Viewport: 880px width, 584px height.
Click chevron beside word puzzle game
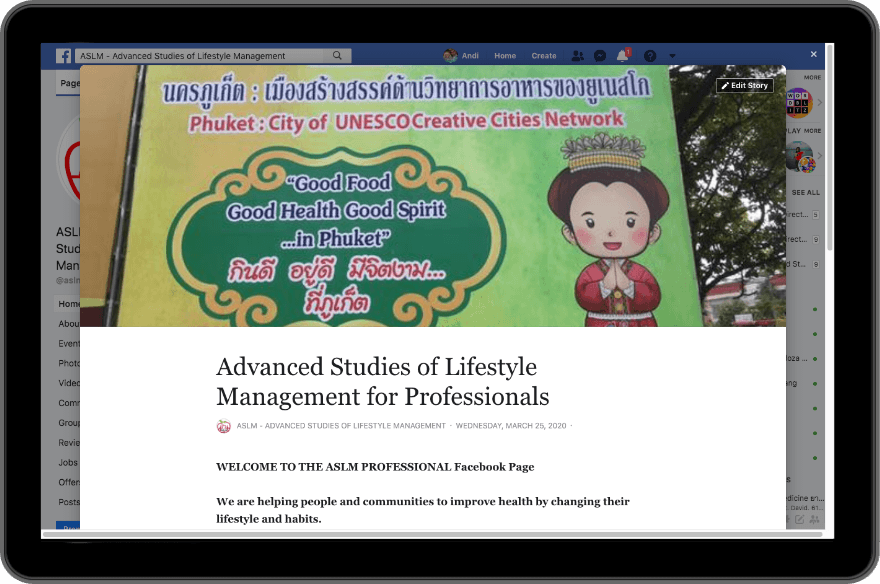[x=819, y=103]
